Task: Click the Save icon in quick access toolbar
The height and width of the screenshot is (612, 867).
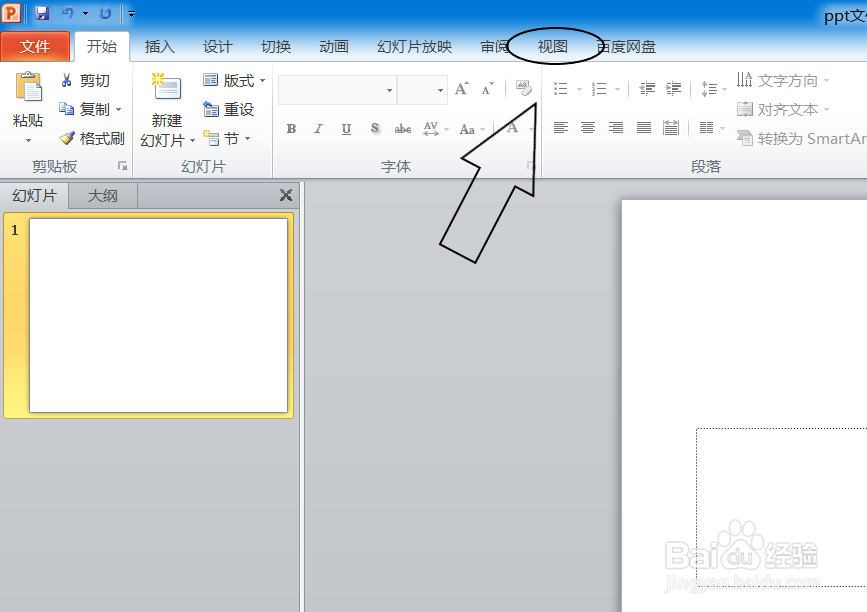Action: tap(42, 13)
